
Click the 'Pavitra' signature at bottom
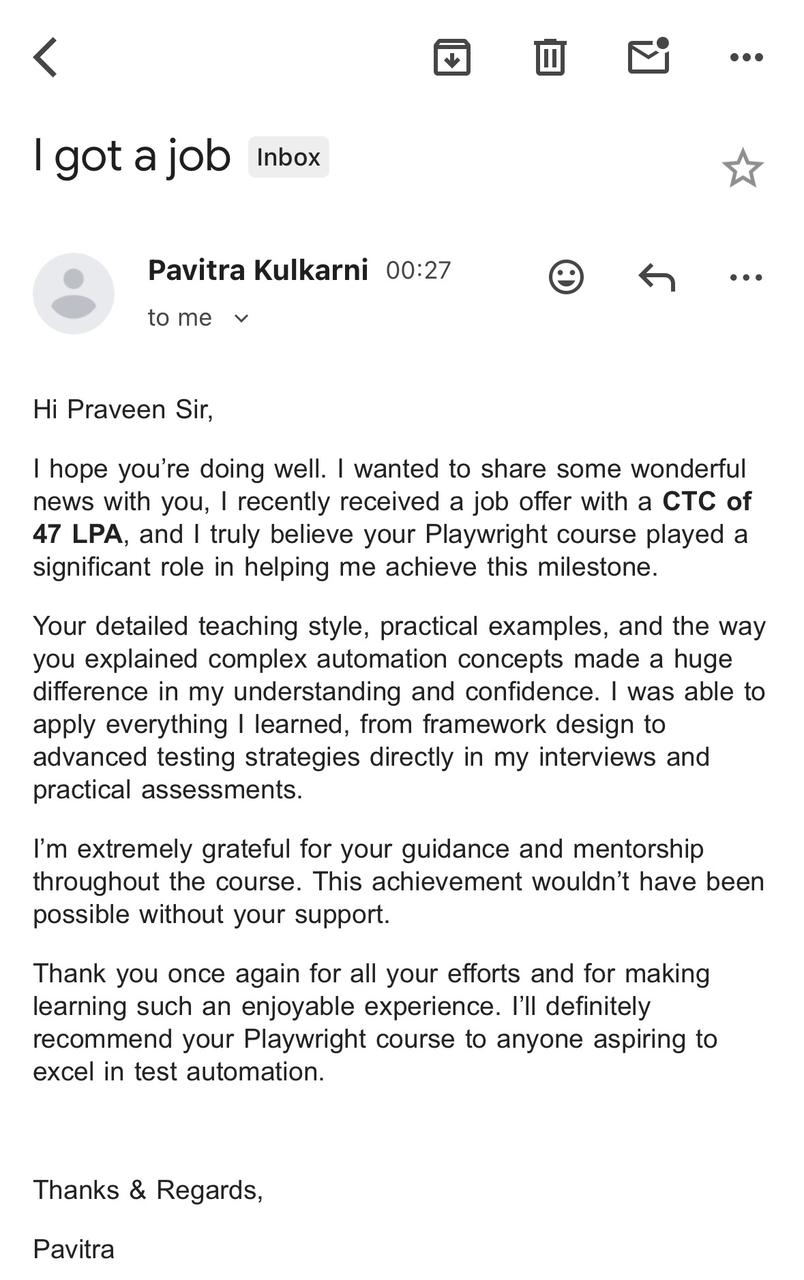74,1249
